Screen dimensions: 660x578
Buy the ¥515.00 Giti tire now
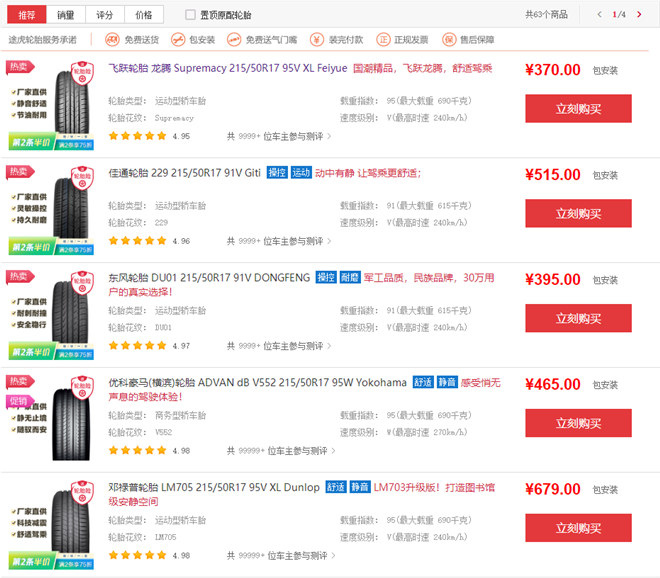pos(578,213)
